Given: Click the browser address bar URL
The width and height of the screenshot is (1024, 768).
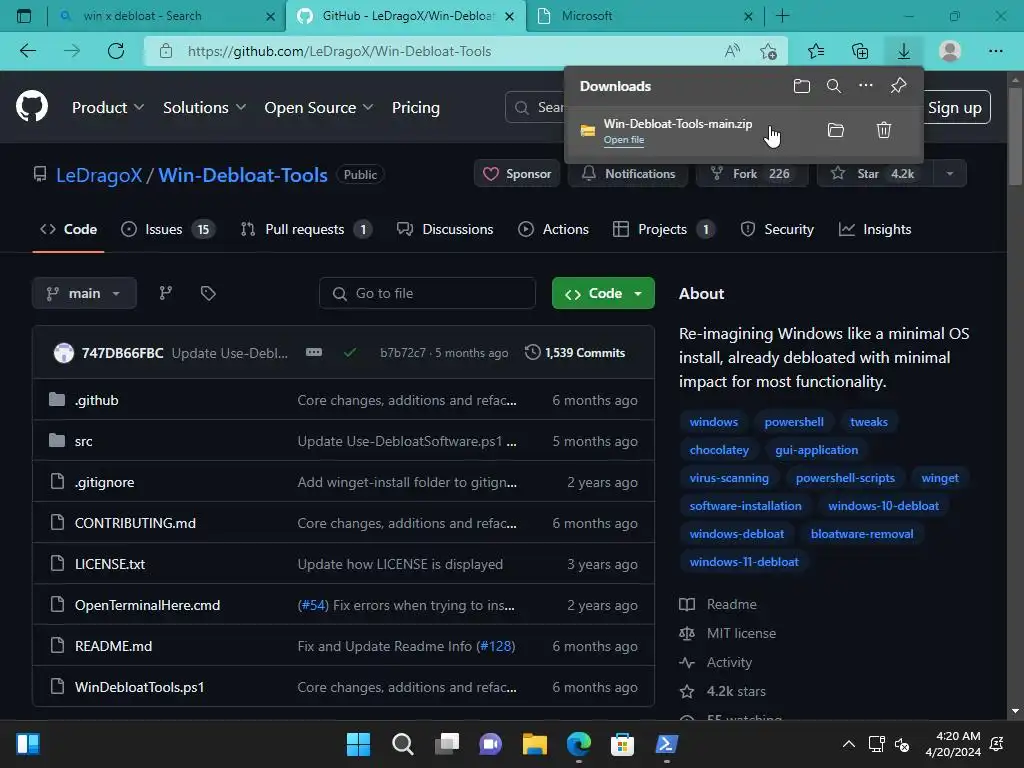Looking at the screenshot, I should (339, 51).
